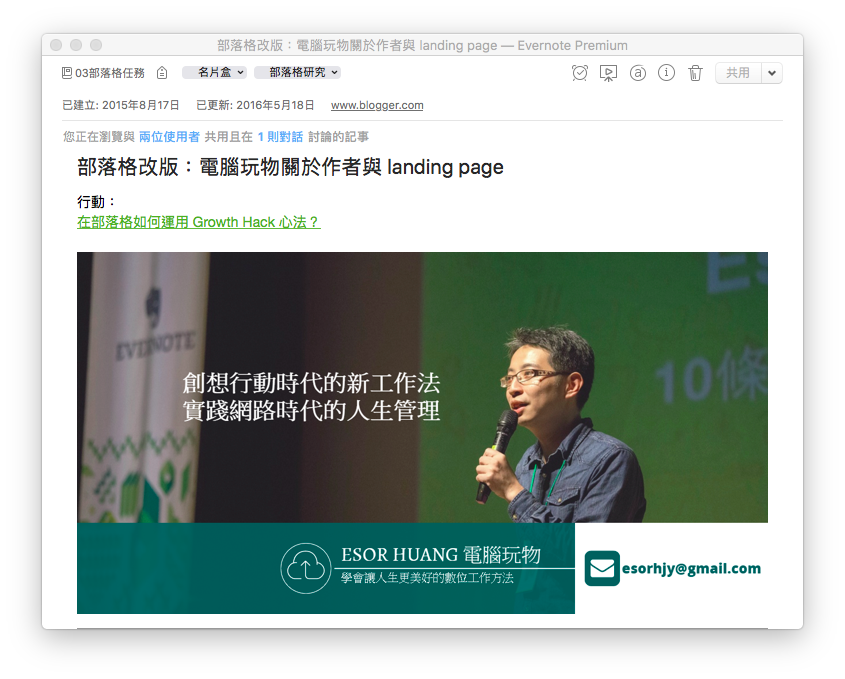Open the www.blogger.com source link

377,105
